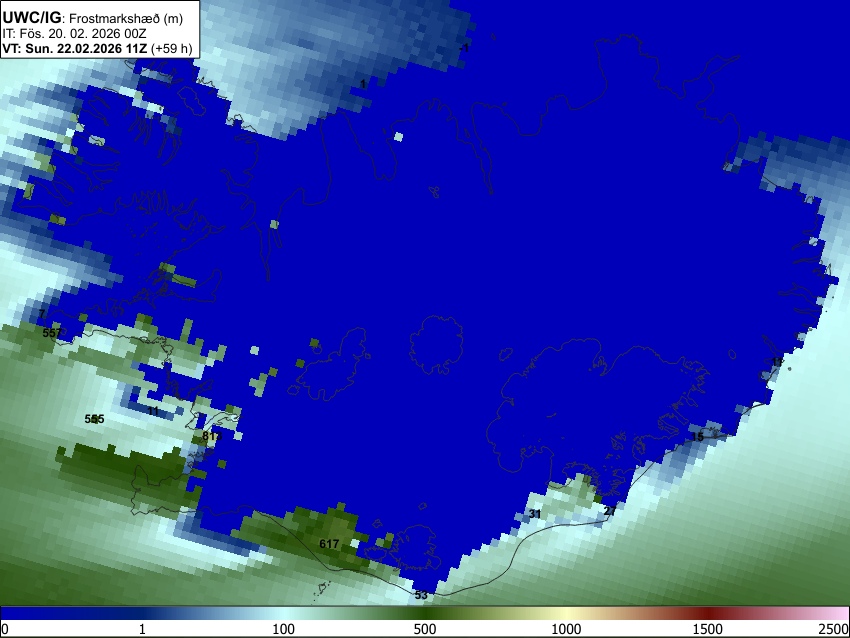Image resolution: width=850 pixels, height=638 pixels.
Task: Click the '-1' value on the map
Action: coord(464,48)
